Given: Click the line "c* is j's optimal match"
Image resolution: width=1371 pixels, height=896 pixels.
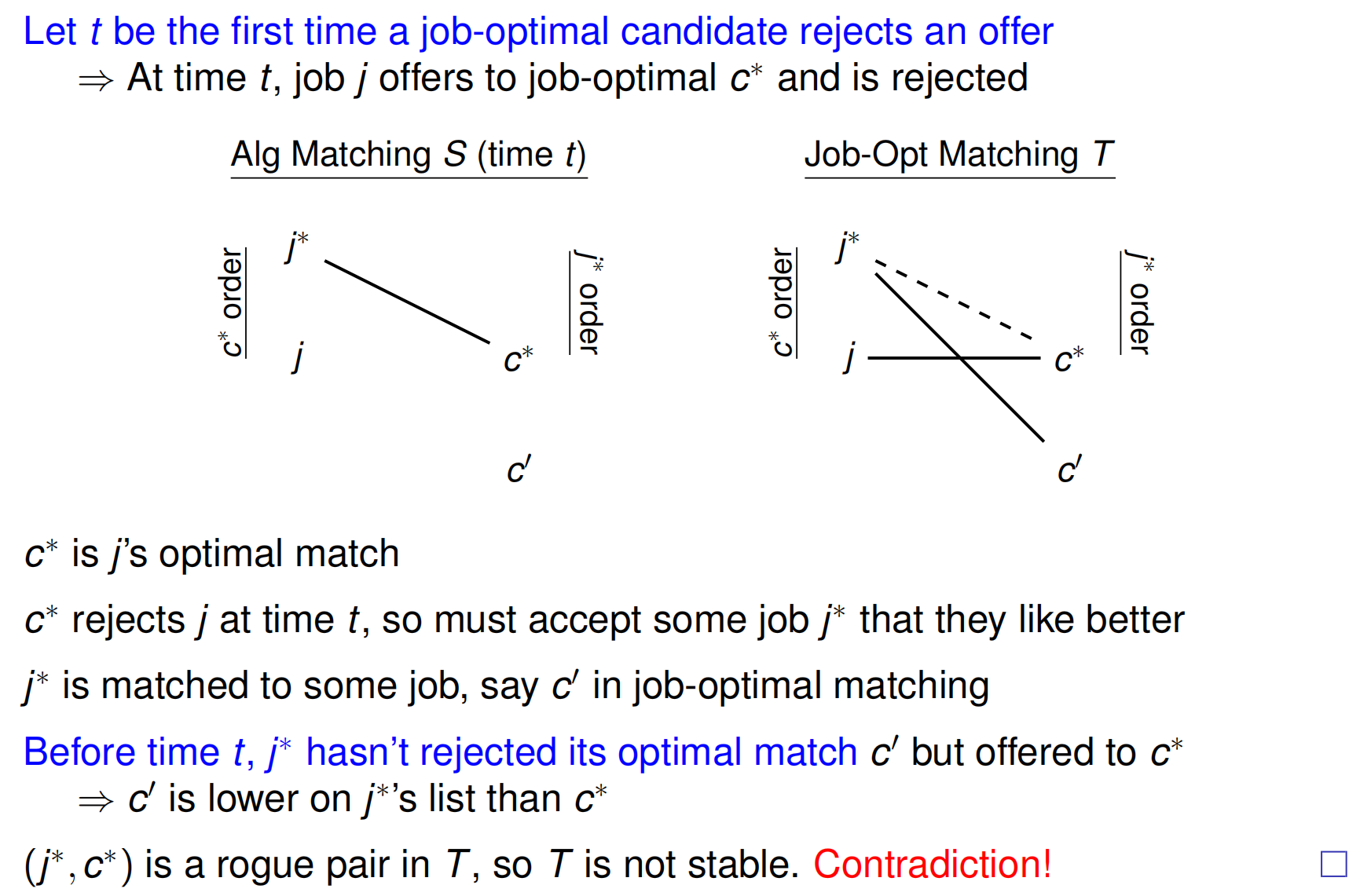Looking at the screenshot, I should coord(212,554).
